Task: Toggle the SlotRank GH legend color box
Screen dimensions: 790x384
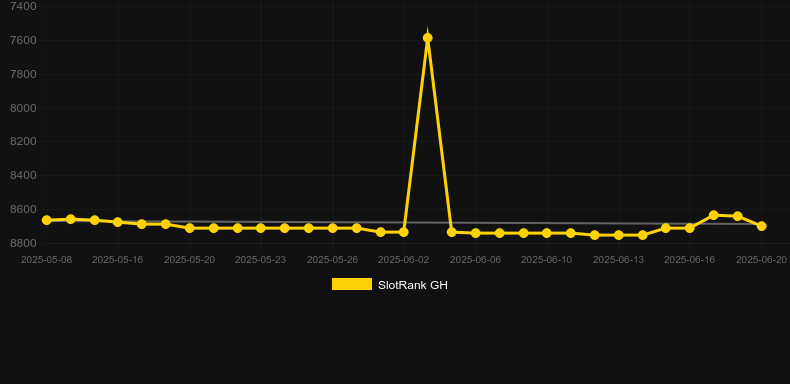Action: [352, 284]
